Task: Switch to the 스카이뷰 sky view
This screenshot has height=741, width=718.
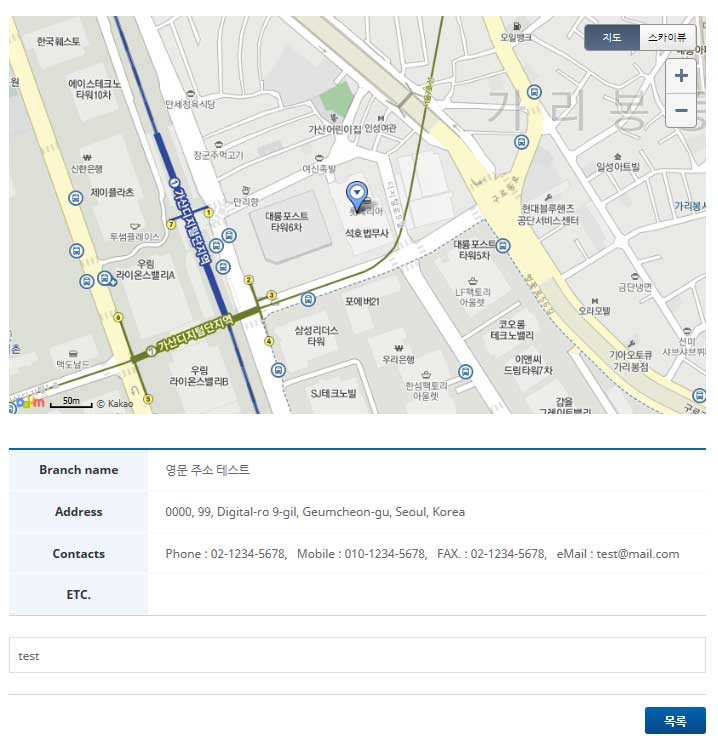Action: pos(667,37)
